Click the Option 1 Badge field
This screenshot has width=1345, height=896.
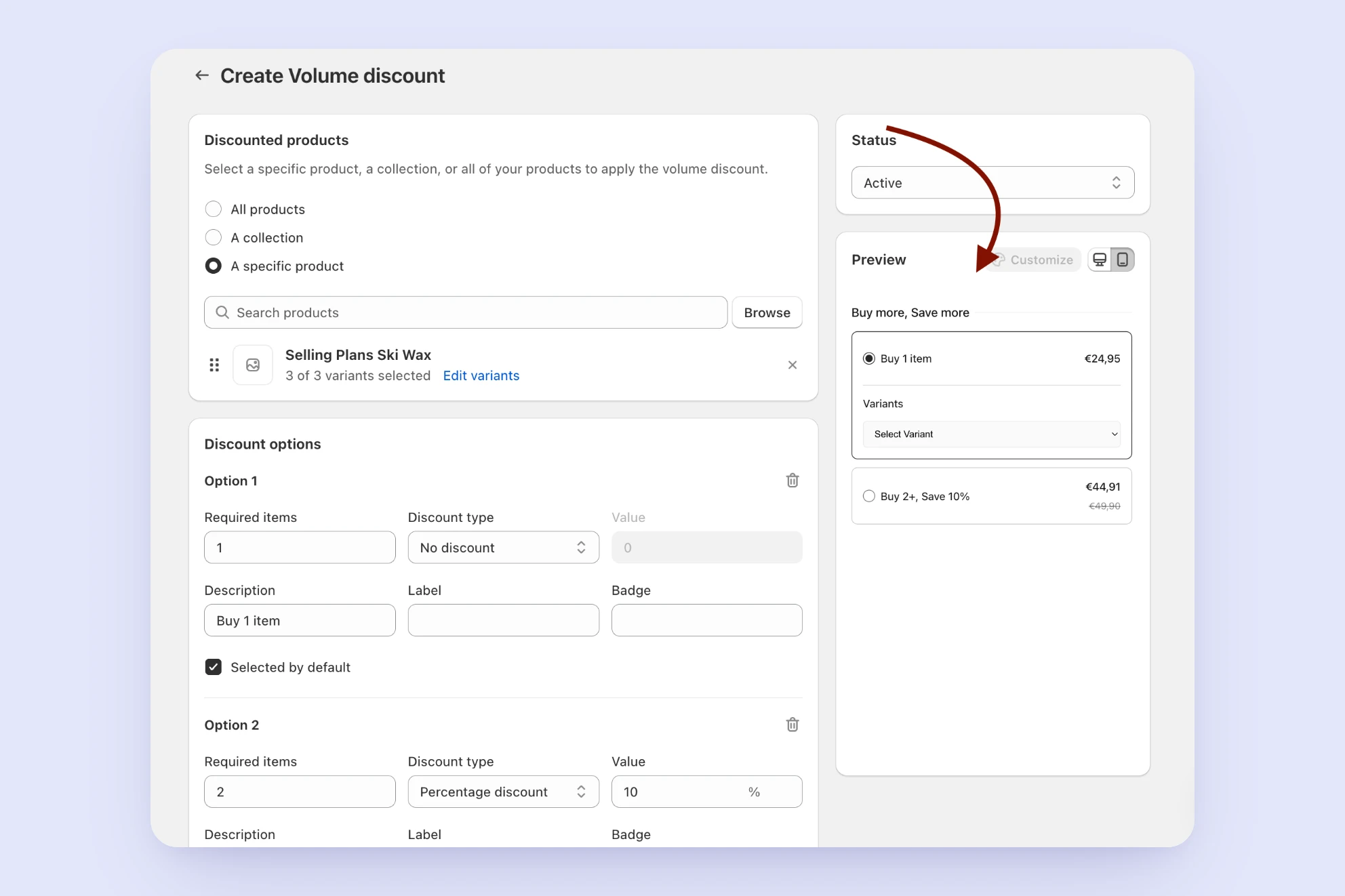(x=707, y=620)
